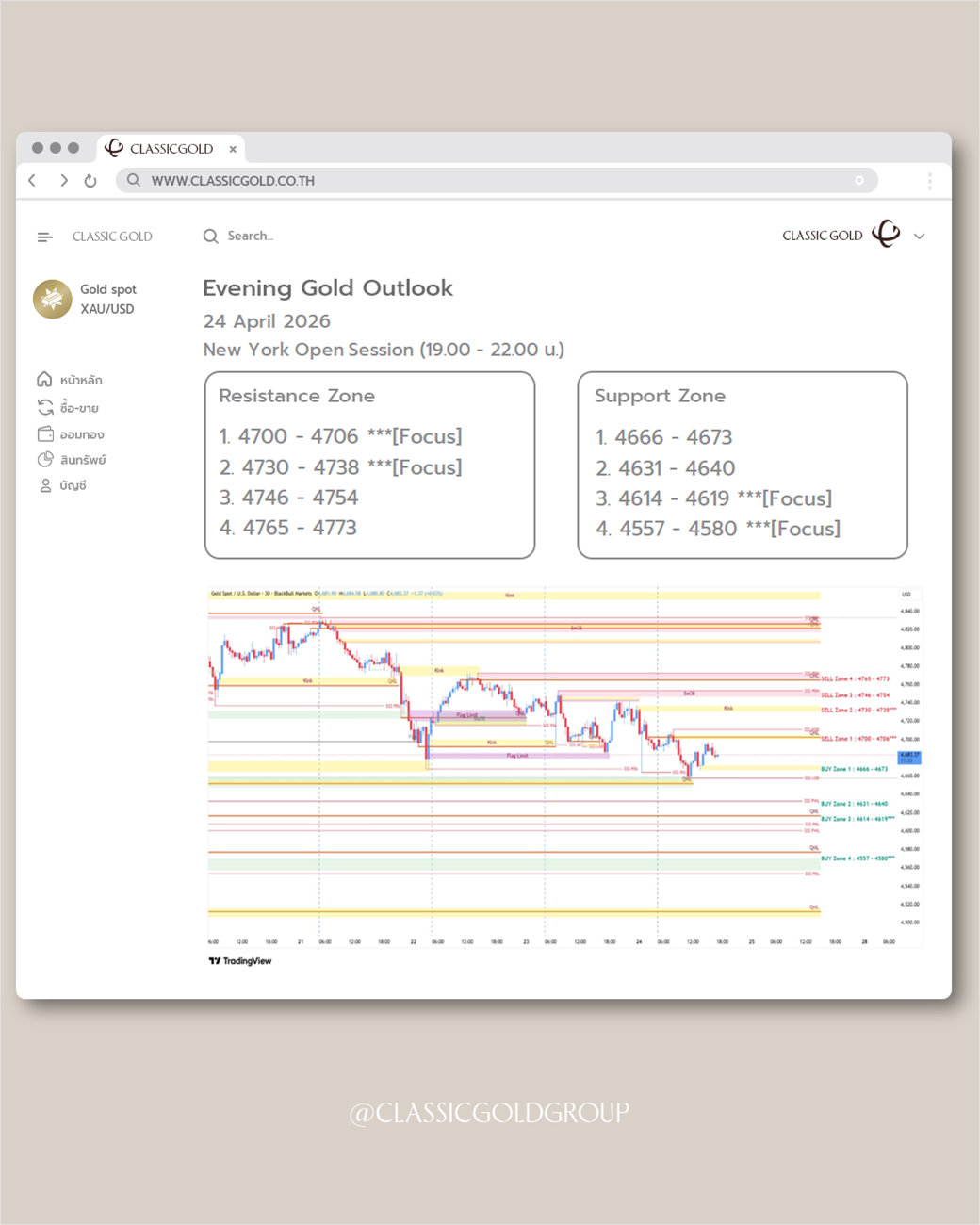980x1225 pixels.
Task: Click the browser back arrow
Action: [x=33, y=180]
